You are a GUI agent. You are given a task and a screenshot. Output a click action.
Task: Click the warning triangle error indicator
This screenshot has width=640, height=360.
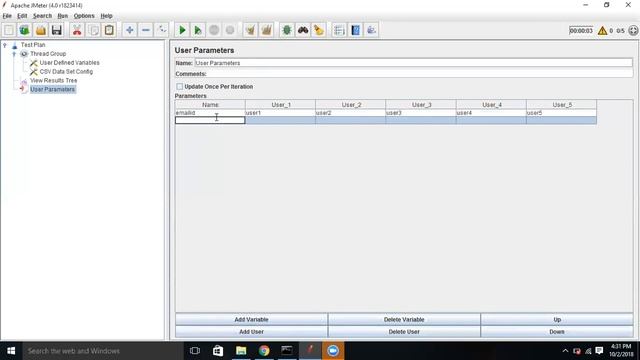pyautogui.click(x=602, y=31)
